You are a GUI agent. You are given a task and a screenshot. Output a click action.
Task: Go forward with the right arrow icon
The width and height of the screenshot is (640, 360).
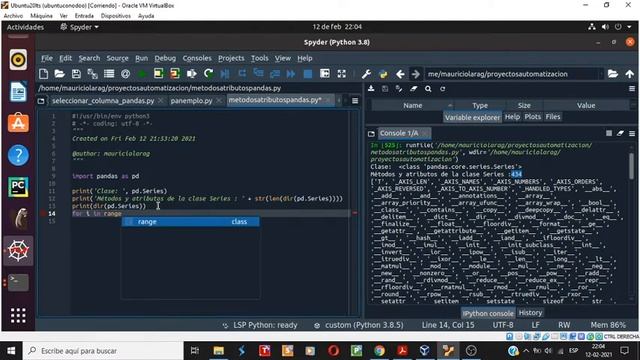[416, 74]
